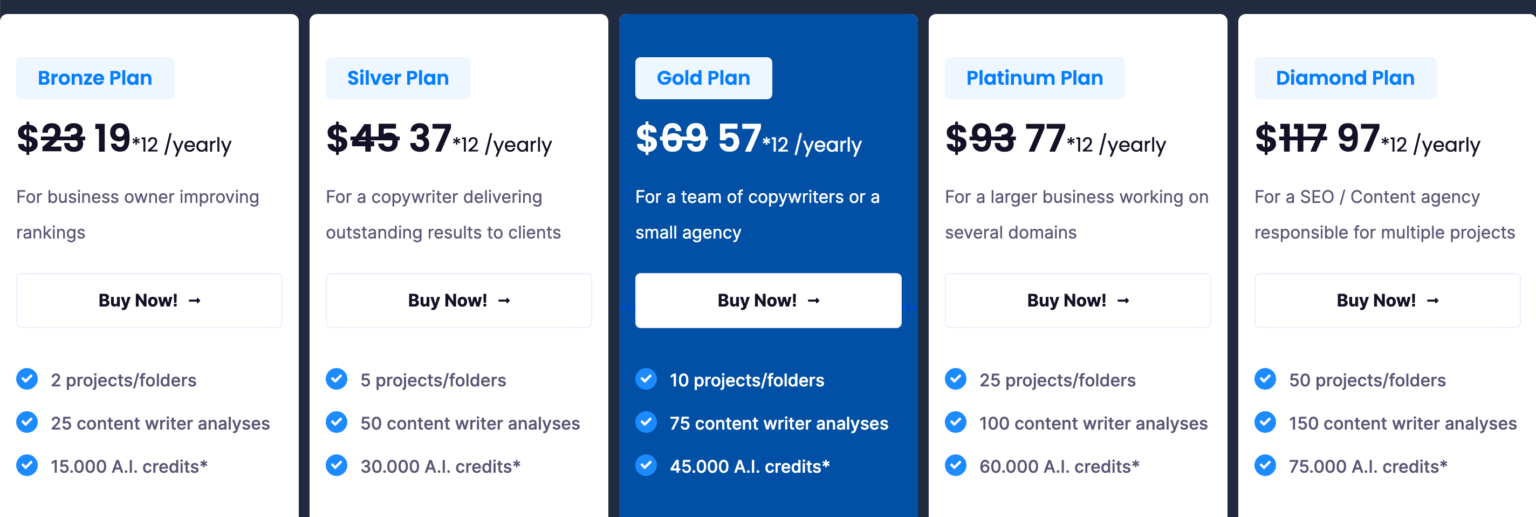
Task: Click checkmark icon beside 2 projects/folders
Action: (x=27, y=379)
